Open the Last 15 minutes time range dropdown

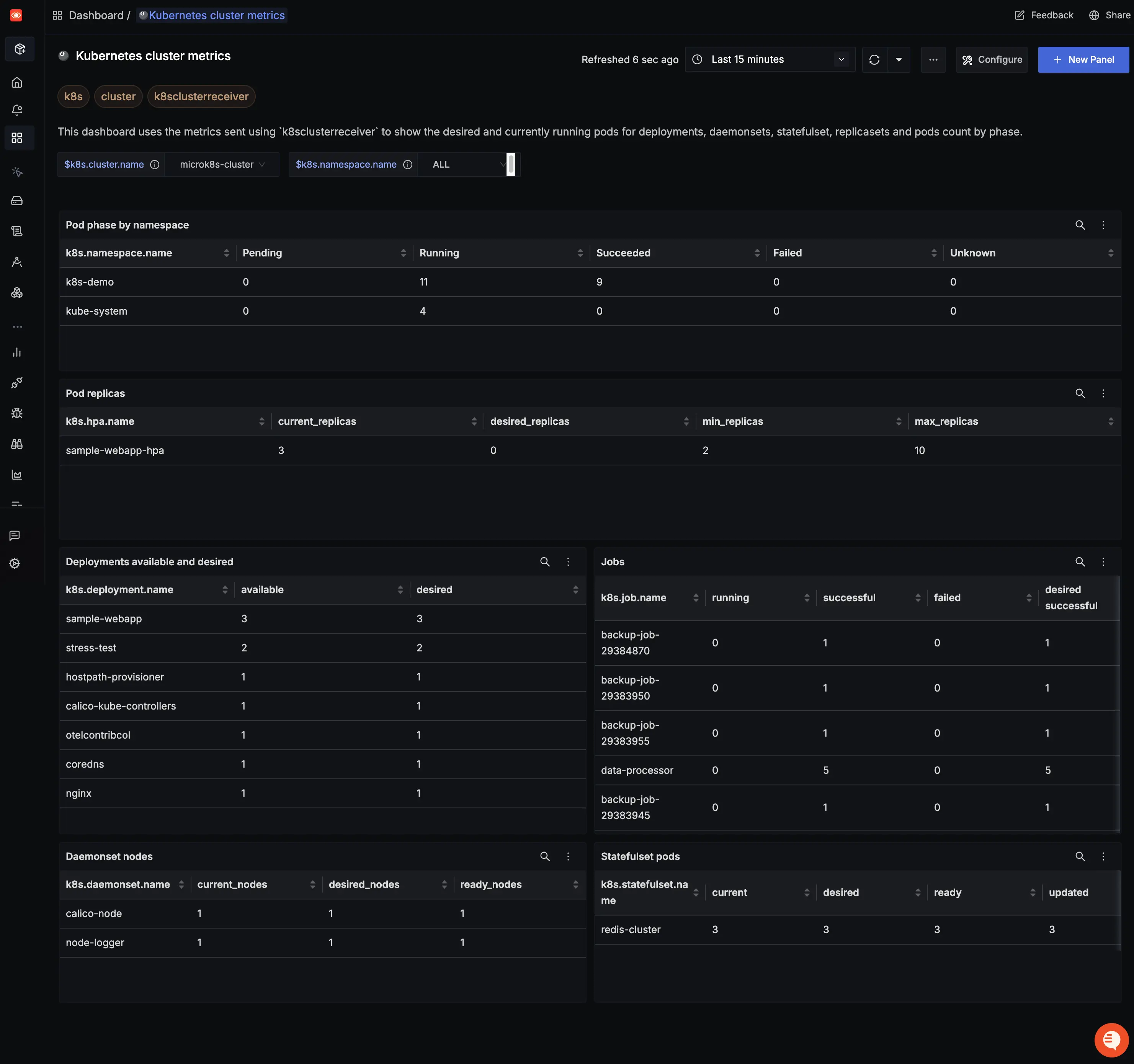click(x=770, y=59)
